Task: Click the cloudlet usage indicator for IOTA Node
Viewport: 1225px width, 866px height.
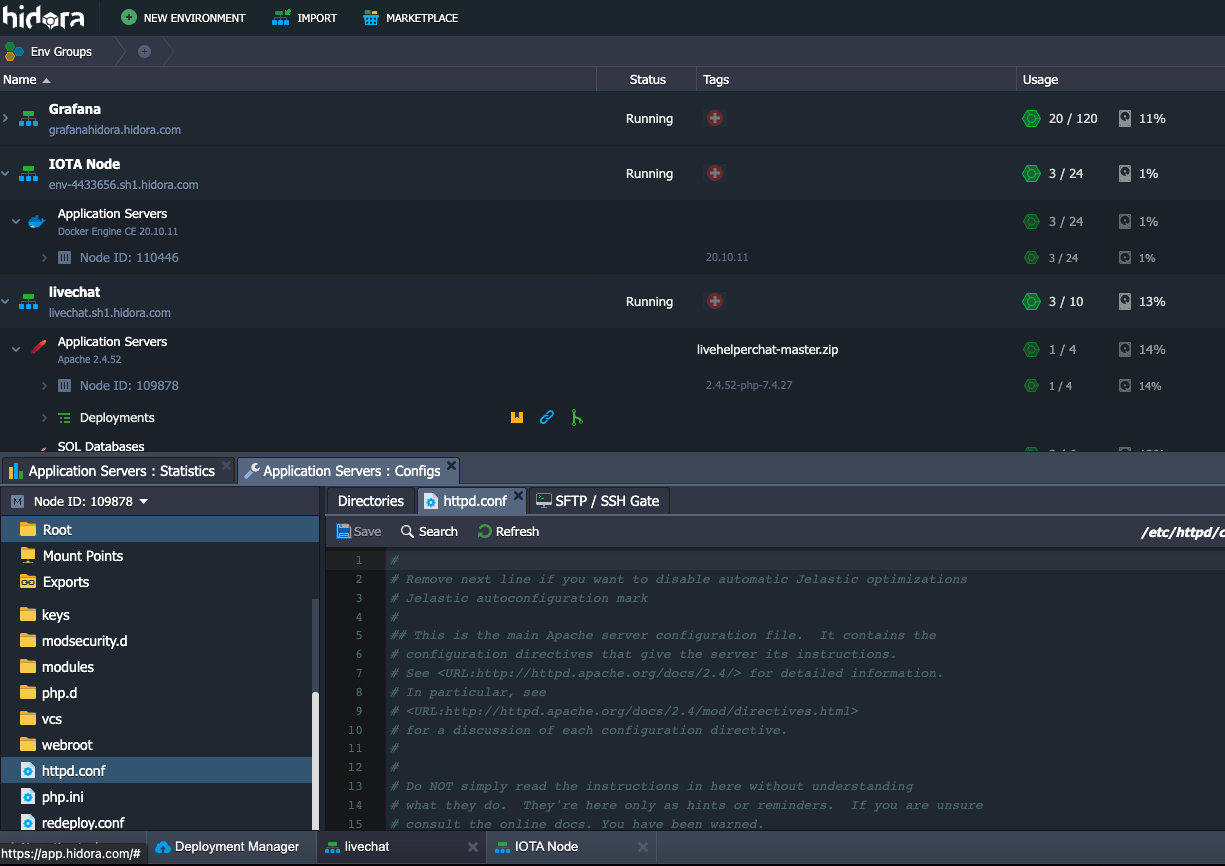Action: click(1031, 173)
